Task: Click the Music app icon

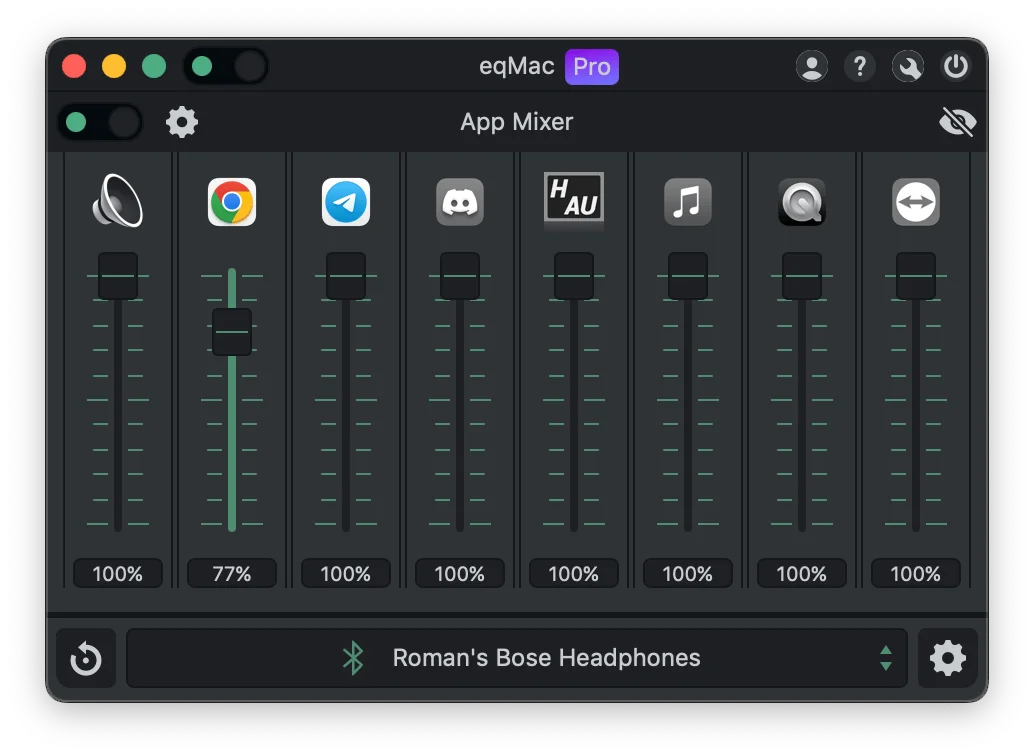Action: pos(688,202)
